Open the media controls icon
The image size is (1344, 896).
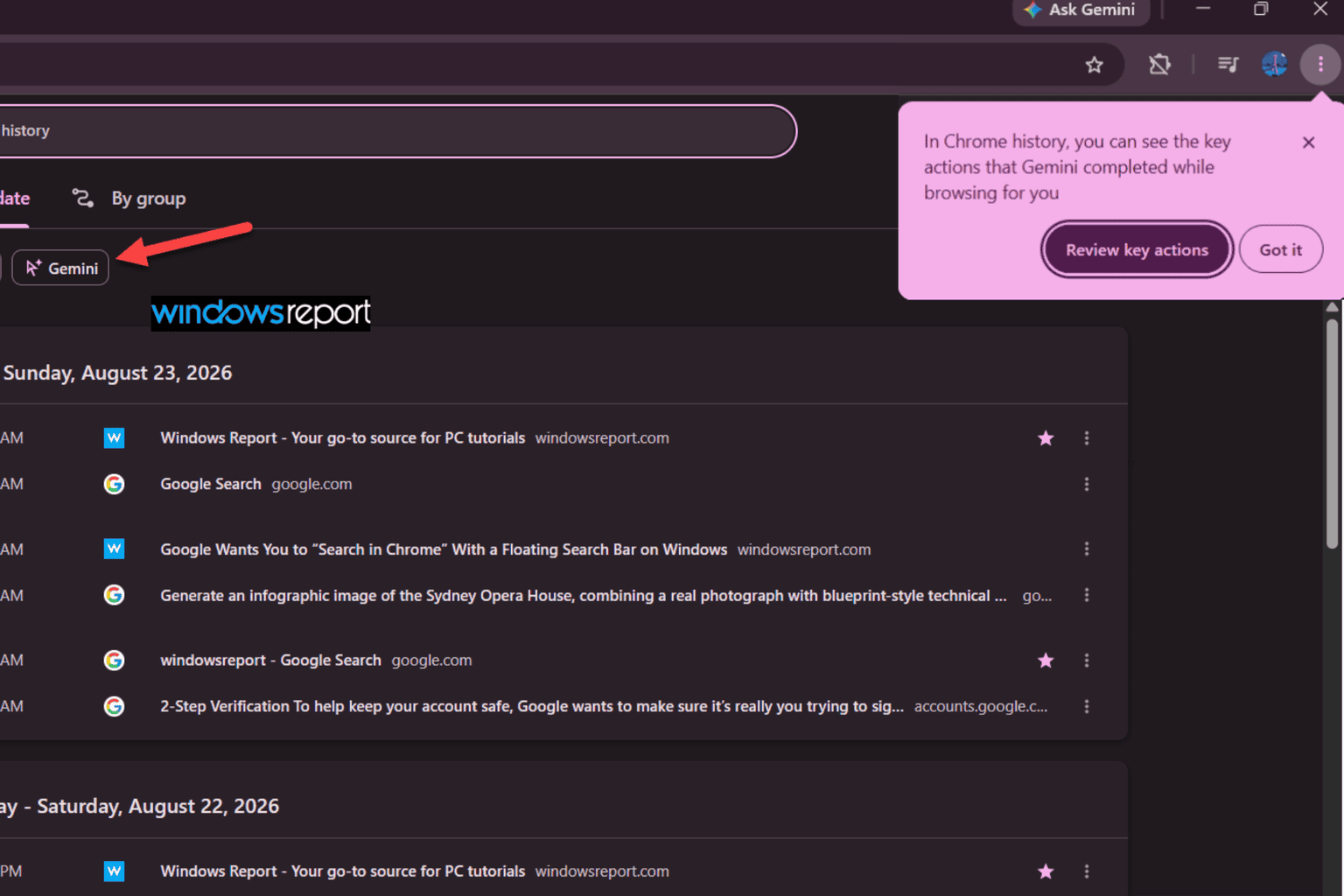point(1228,64)
